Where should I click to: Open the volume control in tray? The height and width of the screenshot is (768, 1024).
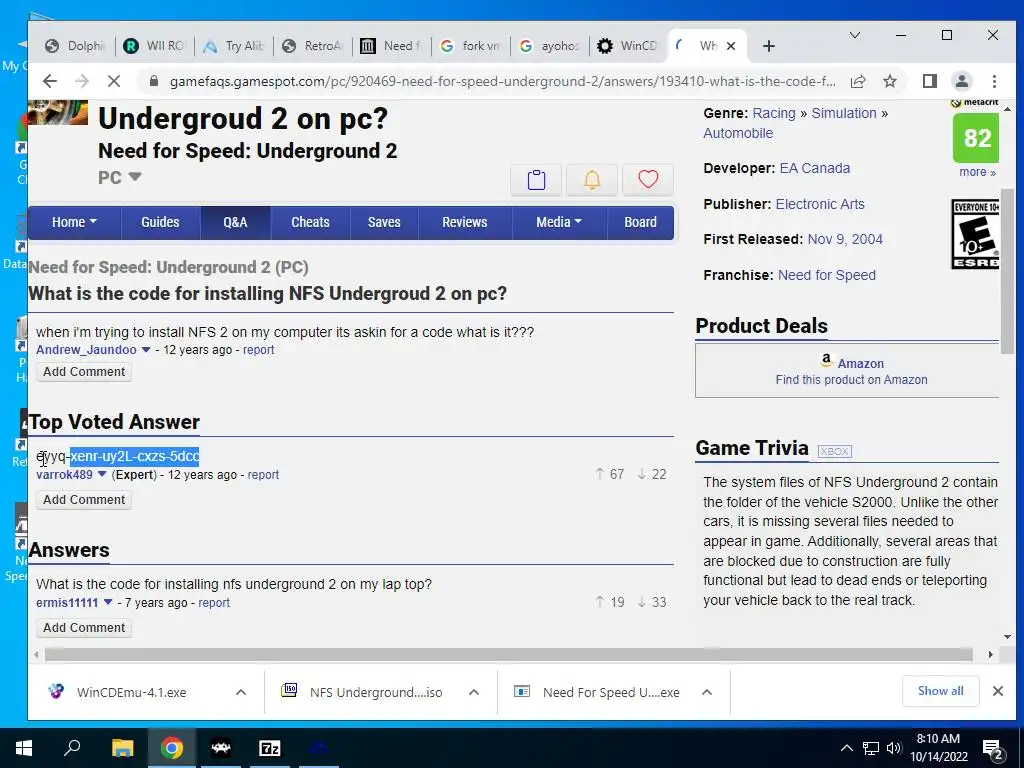(894, 748)
